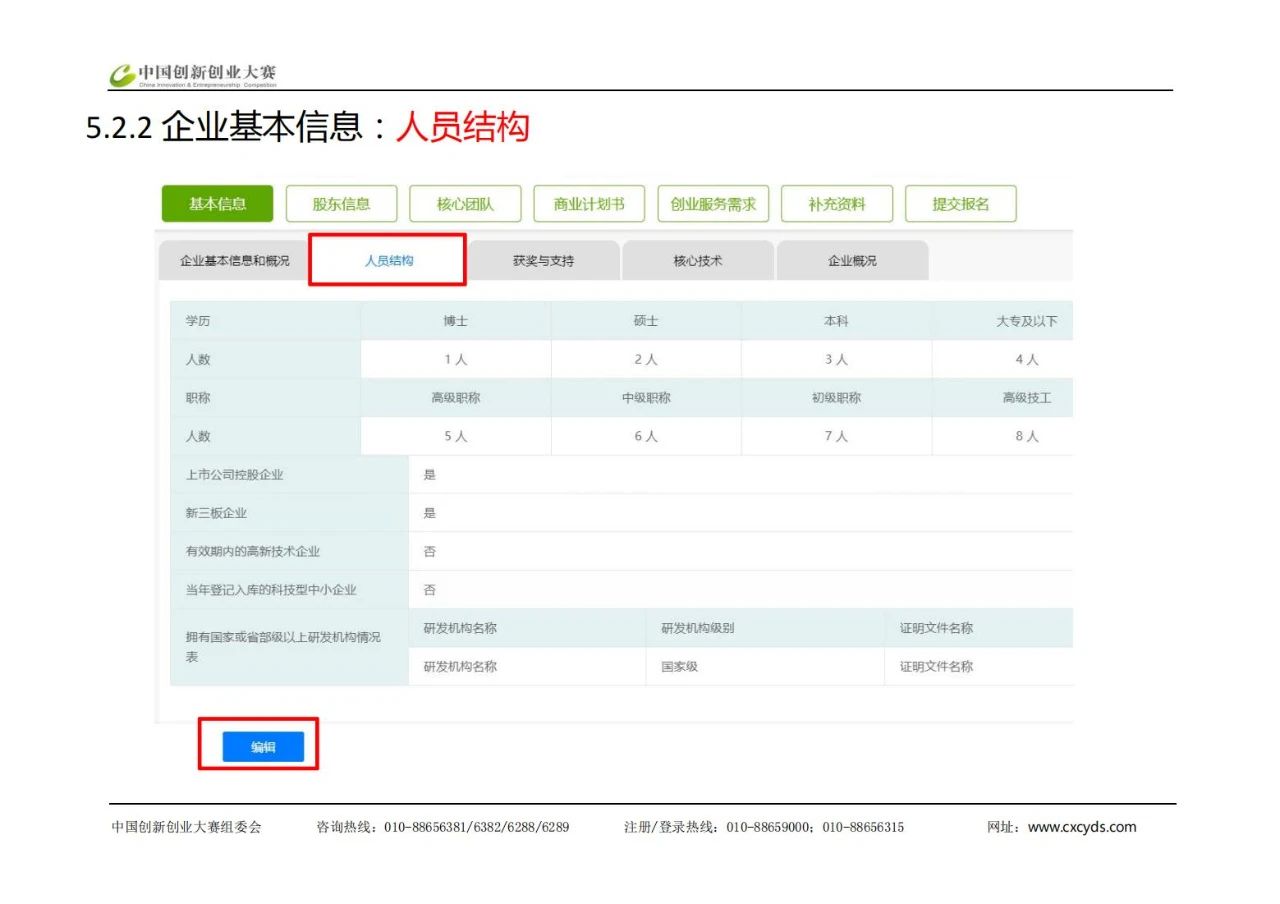Open the 核心团队 tab
The image size is (1280, 904).
point(465,204)
